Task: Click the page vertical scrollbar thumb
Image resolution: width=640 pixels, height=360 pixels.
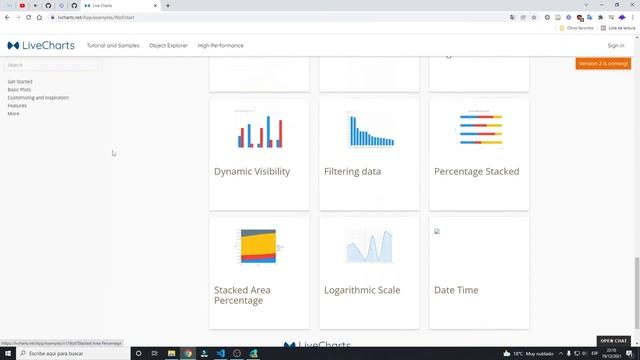Action: (x=637, y=292)
